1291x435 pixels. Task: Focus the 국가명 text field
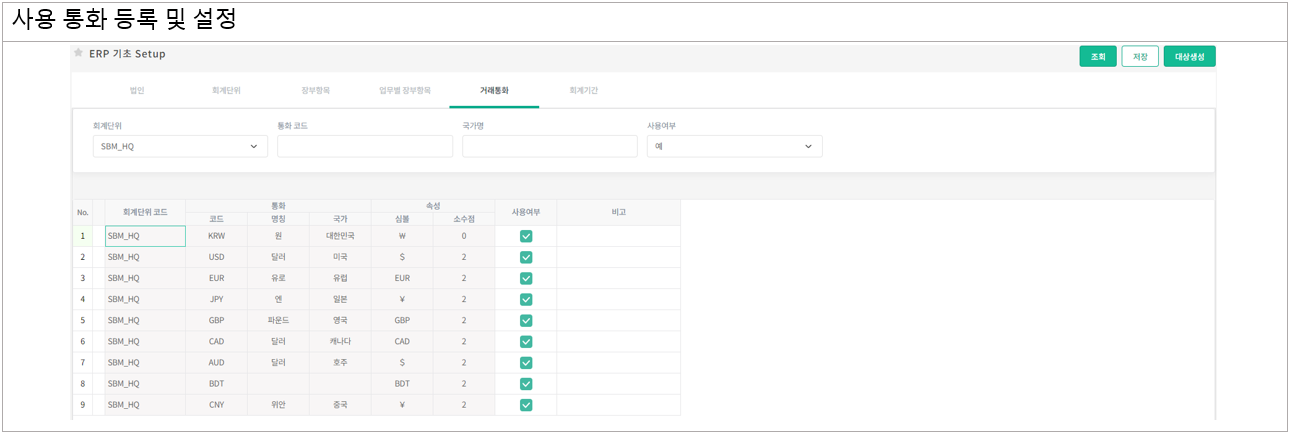click(549, 146)
